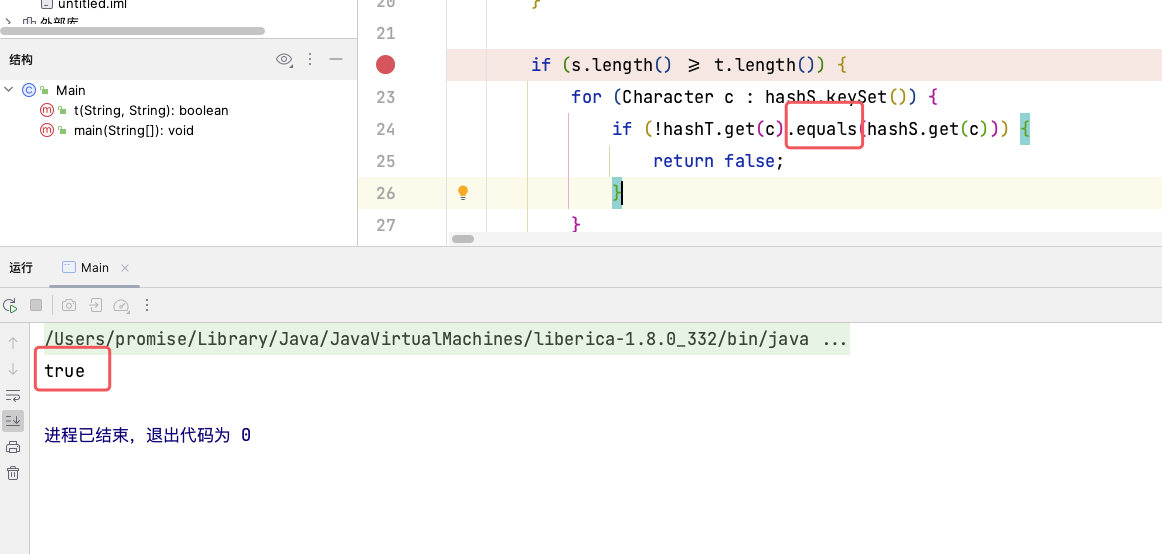Click the yellow lightbulb quick-fix icon
This screenshot has height=554, width=1162.
(x=462, y=193)
